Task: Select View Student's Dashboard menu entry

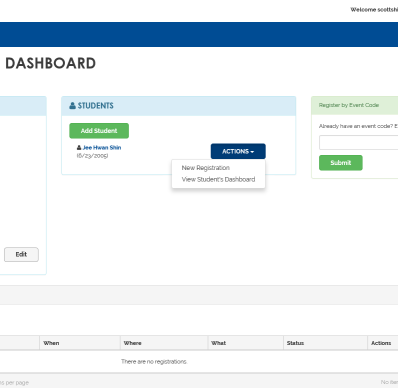Action: coord(218,179)
